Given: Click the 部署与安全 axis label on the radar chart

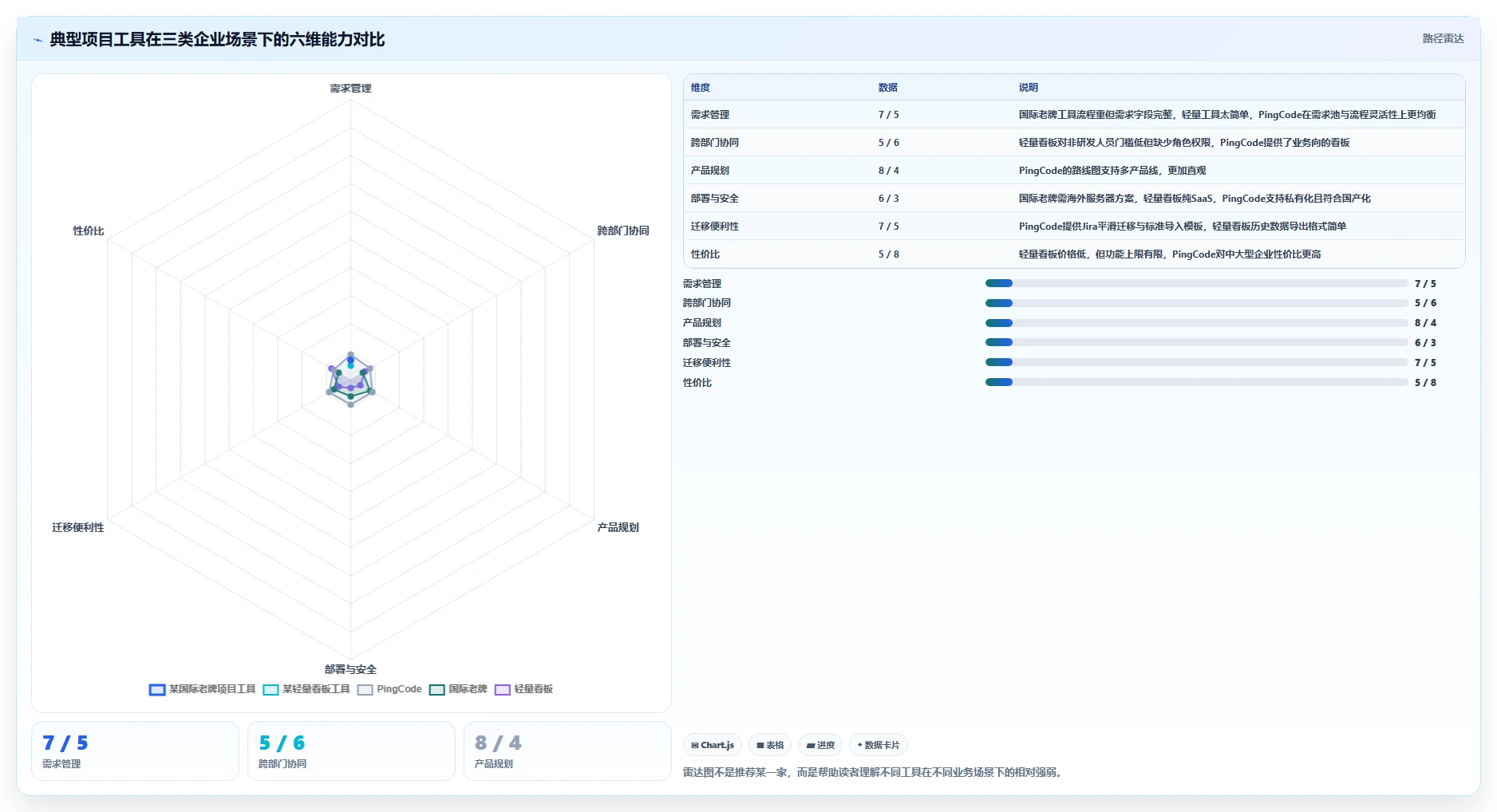Looking at the screenshot, I should coord(350,670).
